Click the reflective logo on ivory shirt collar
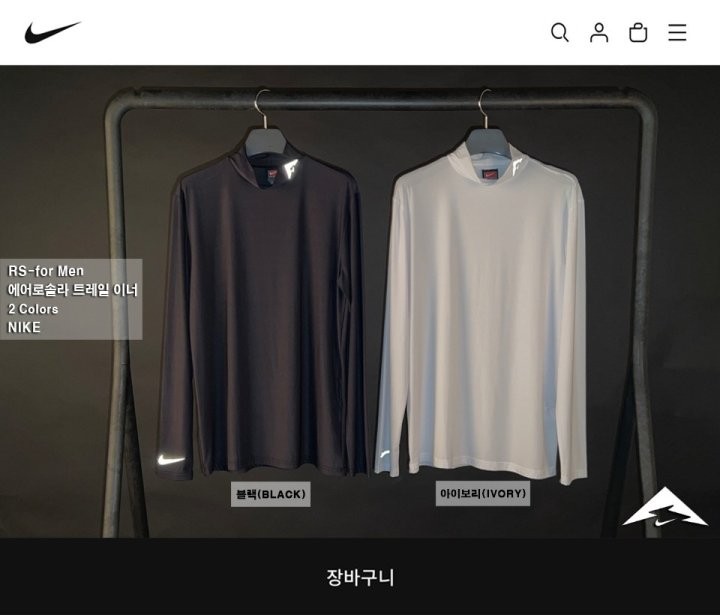Image resolution: width=720 pixels, height=615 pixels. click(x=518, y=166)
